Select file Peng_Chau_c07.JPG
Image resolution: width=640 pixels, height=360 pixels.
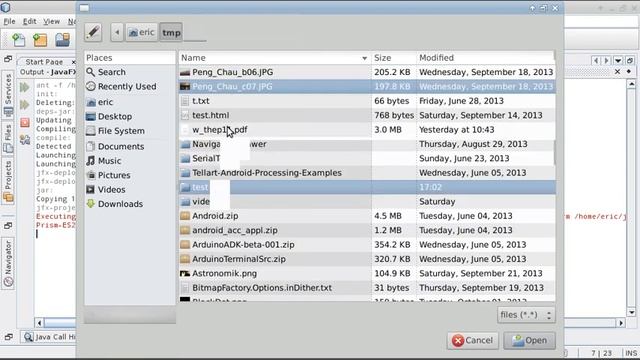367,87
